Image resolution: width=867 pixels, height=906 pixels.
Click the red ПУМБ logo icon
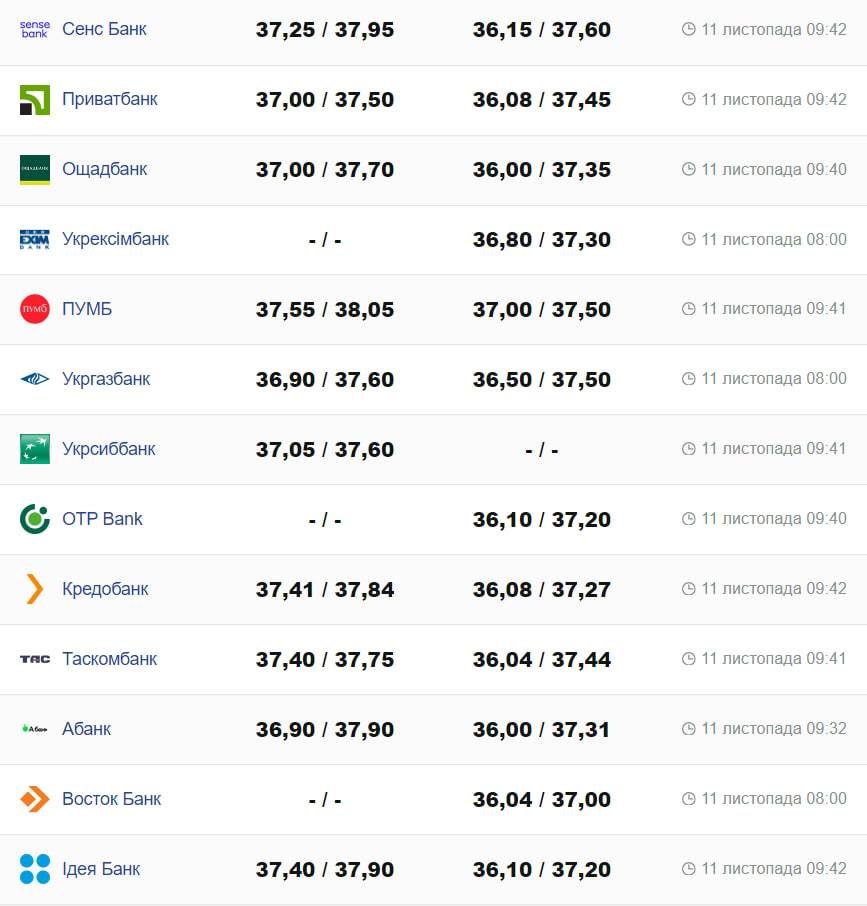pyautogui.click(x=35, y=309)
